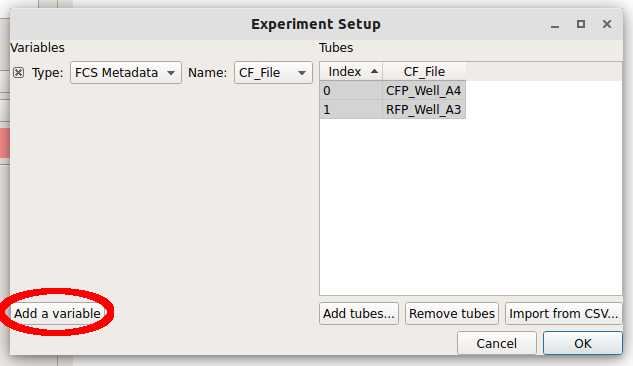The height and width of the screenshot is (366, 633).
Task: Open the Type dropdown showing FCS Metadata
Action: (x=126, y=73)
